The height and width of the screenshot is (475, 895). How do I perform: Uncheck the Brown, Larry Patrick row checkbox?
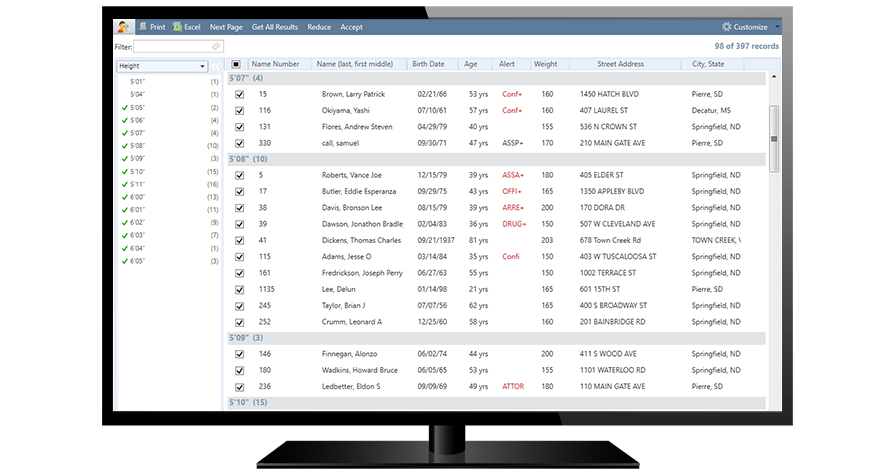[239, 95]
